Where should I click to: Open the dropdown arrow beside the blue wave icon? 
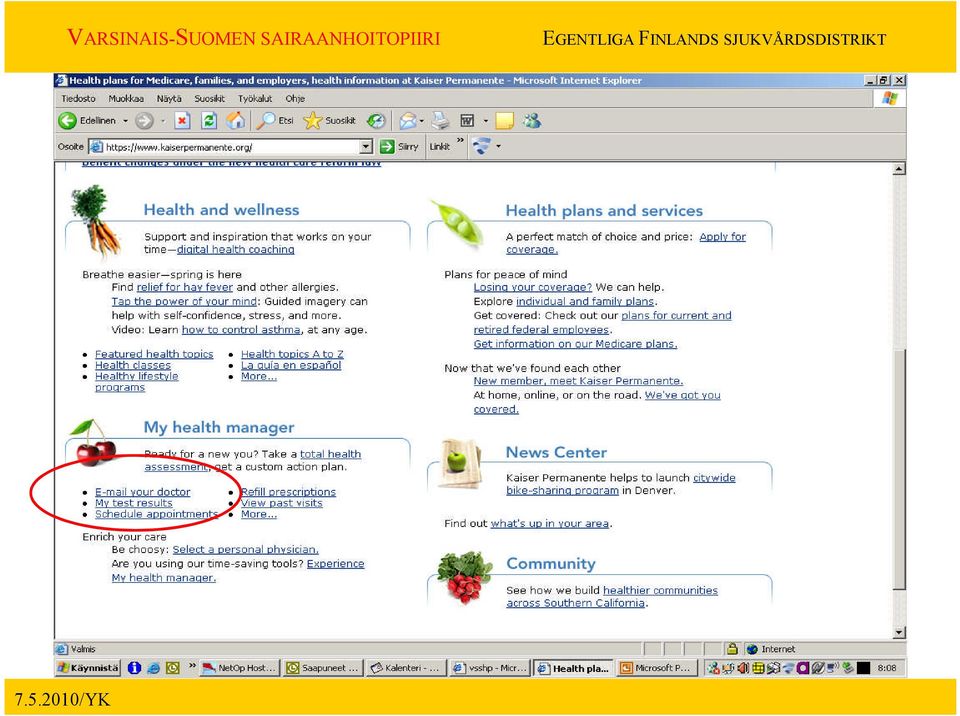(498, 146)
